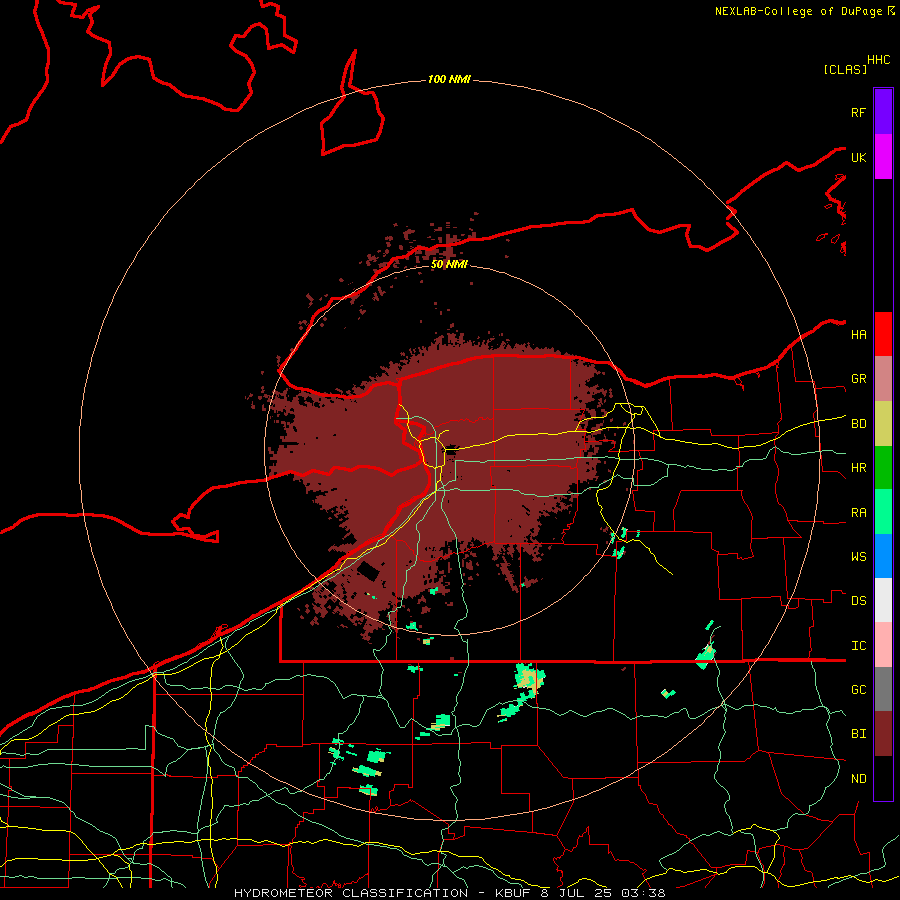Click the RF legend label
Screen dimensions: 900x900
tap(858, 112)
